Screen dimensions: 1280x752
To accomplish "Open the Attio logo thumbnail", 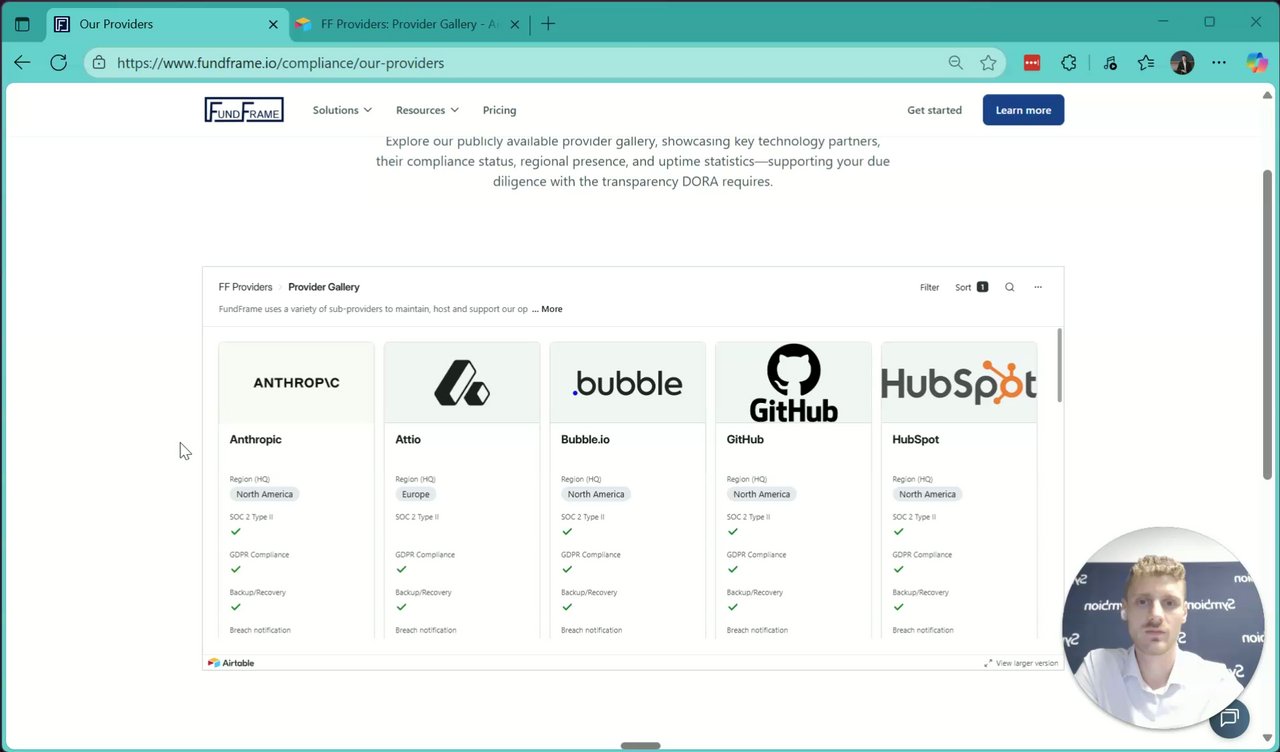I will pos(462,382).
